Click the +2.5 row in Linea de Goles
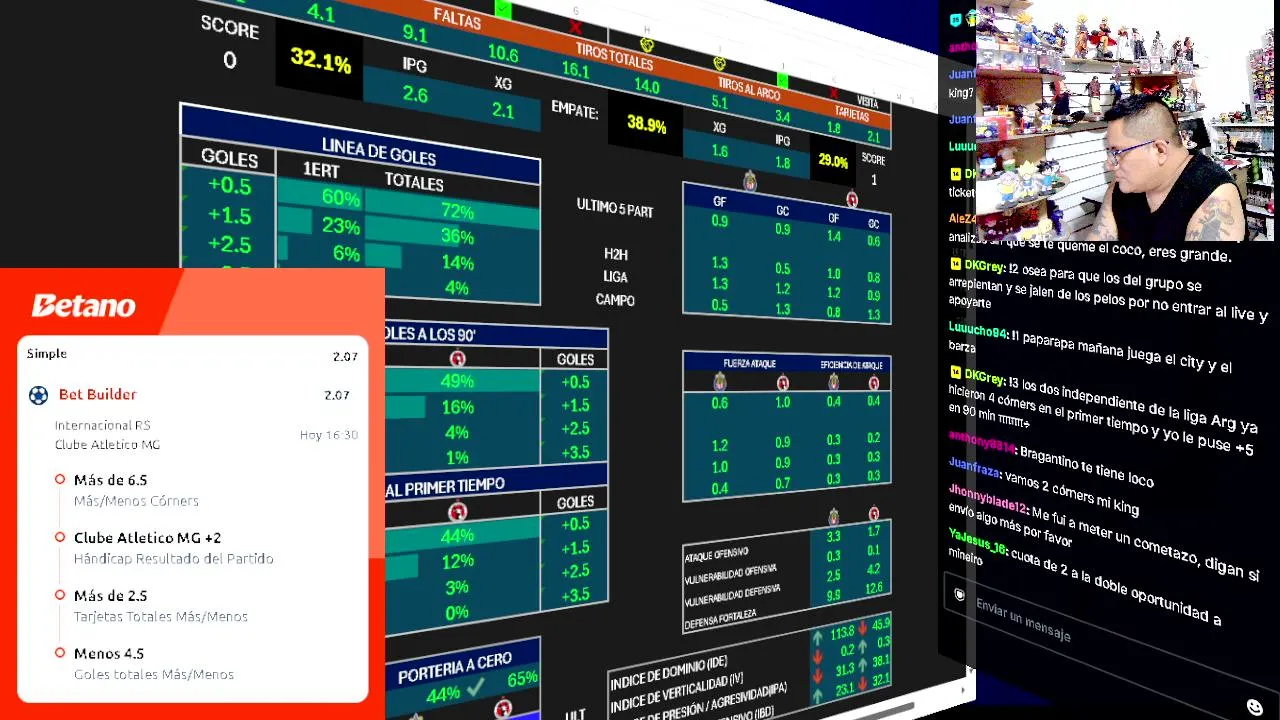Viewport: 1280px width, 720px height. pos(228,244)
